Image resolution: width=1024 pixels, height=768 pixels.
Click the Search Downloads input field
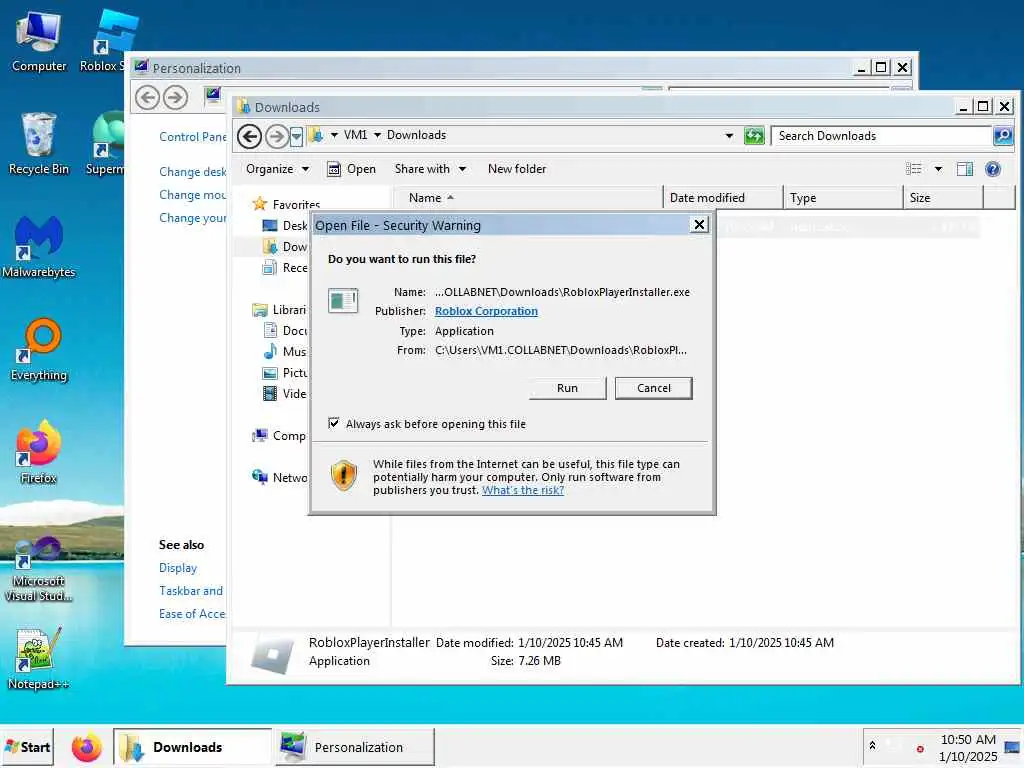882,136
